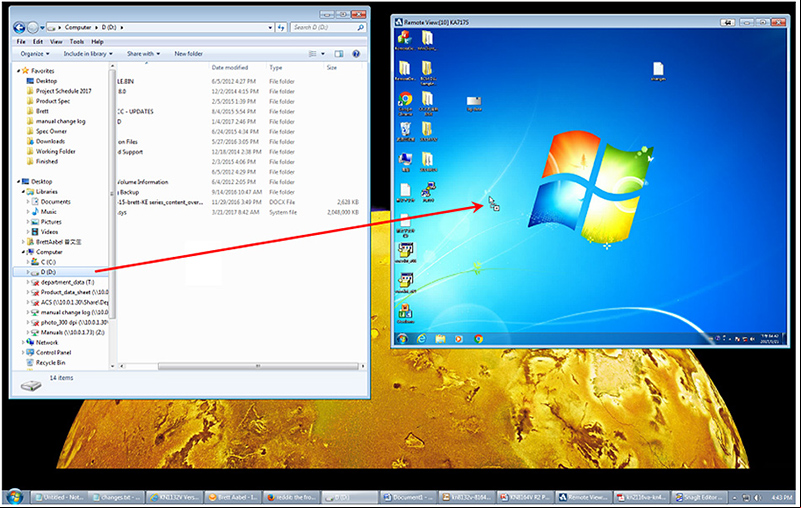Image resolution: width=801 pixels, height=508 pixels.
Task: Refresh the D: drive Explorer listing
Action: 281,28
